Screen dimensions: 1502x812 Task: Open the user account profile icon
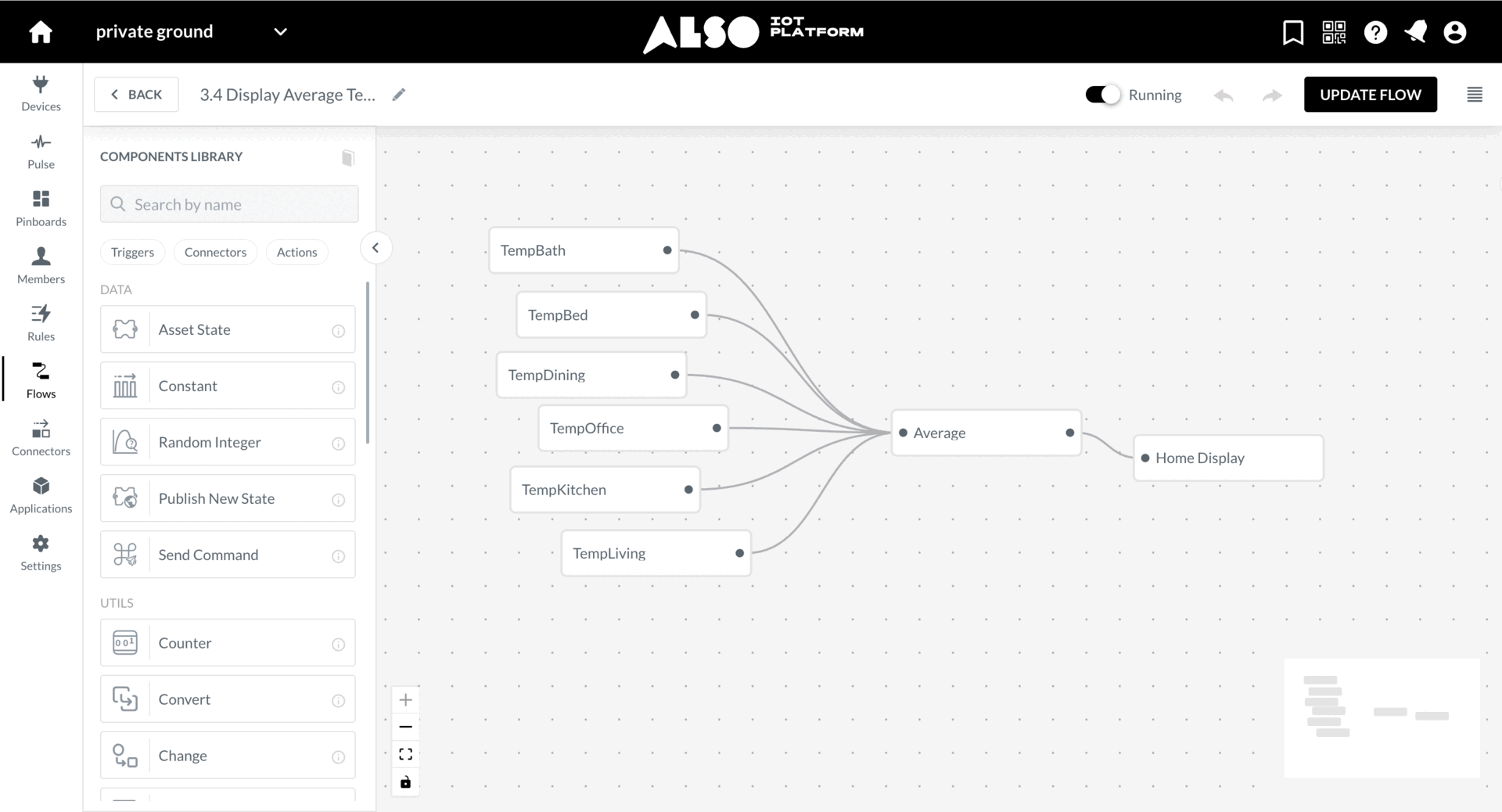[1454, 32]
